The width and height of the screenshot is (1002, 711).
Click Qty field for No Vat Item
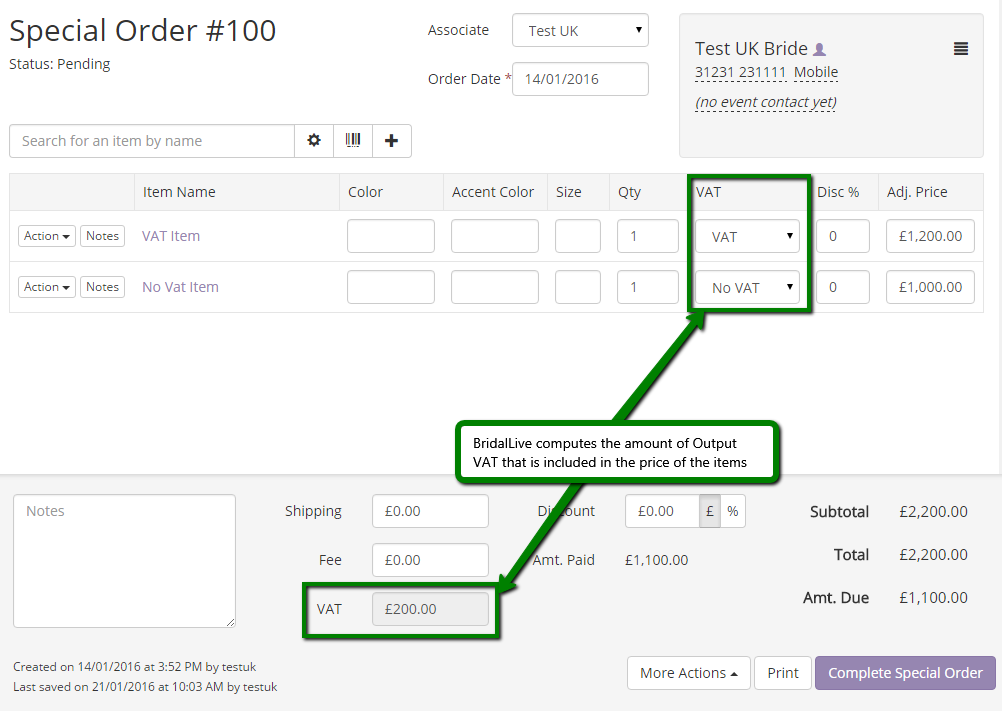click(648, 287)
